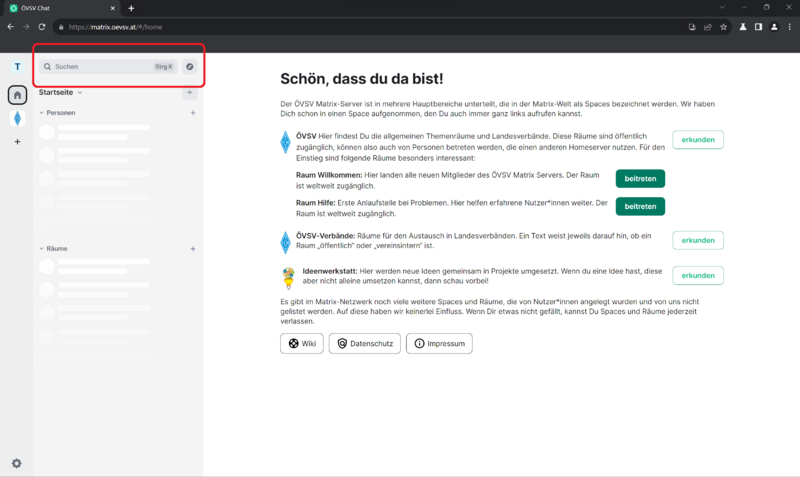This screenshot has height=477, width=800.
Task: Add a room via Räume plus icon
Action: point(193,249)
